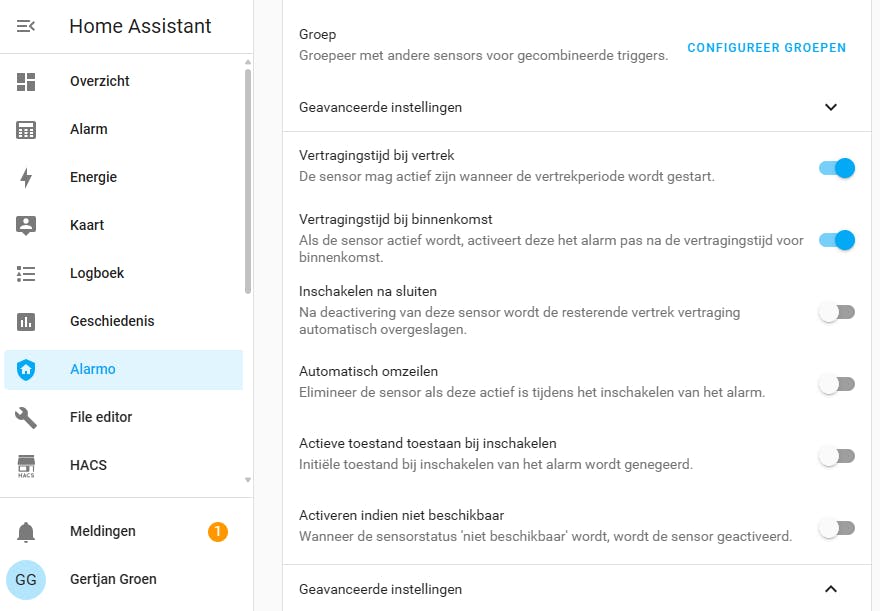This screenshot has height=611, width=880.
Task: Disable Vertragingstijd bij vertrek toggle
Action: tap(837, 168)
